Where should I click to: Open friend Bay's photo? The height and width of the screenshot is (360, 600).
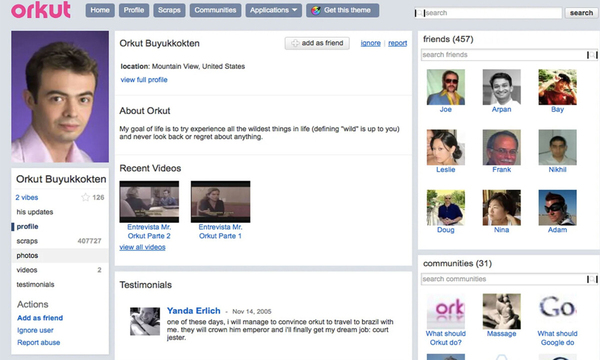[x=558, y=87]
